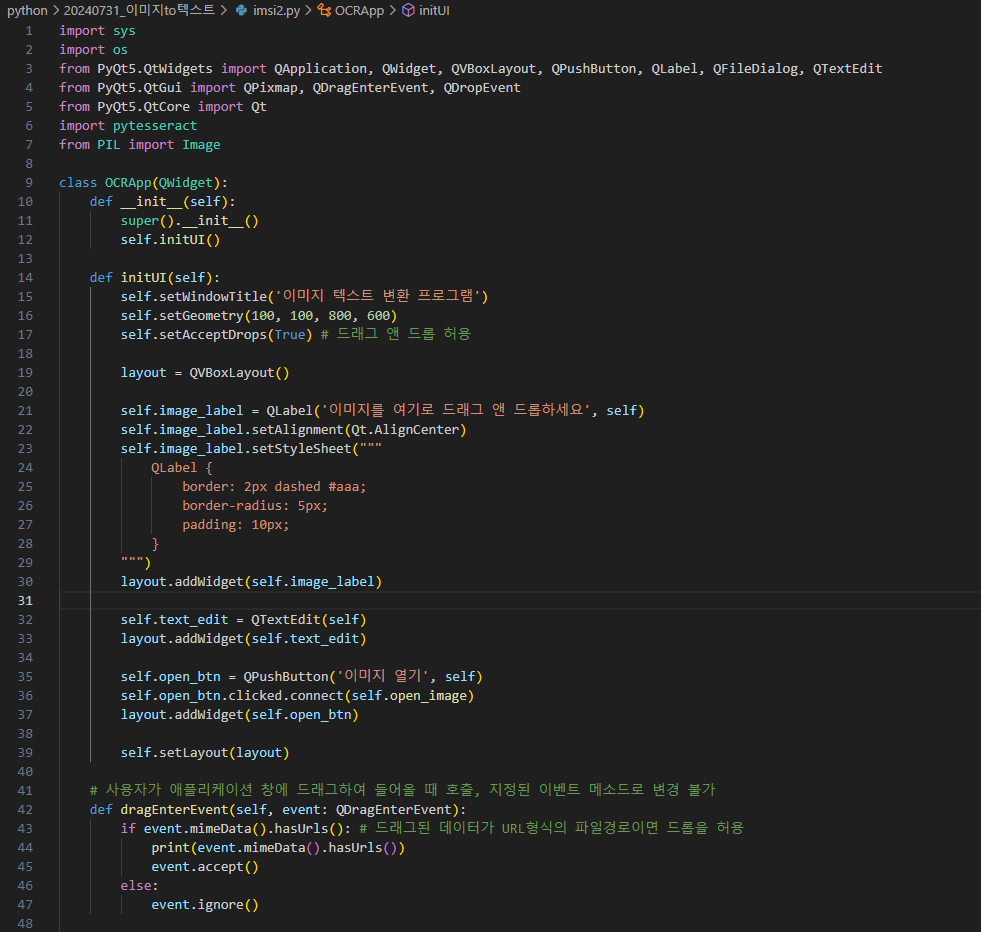The height and width of the screenshot is (932, 981).
Task: Click line number 42 in the gutter
Action: [x=25, y=809]
